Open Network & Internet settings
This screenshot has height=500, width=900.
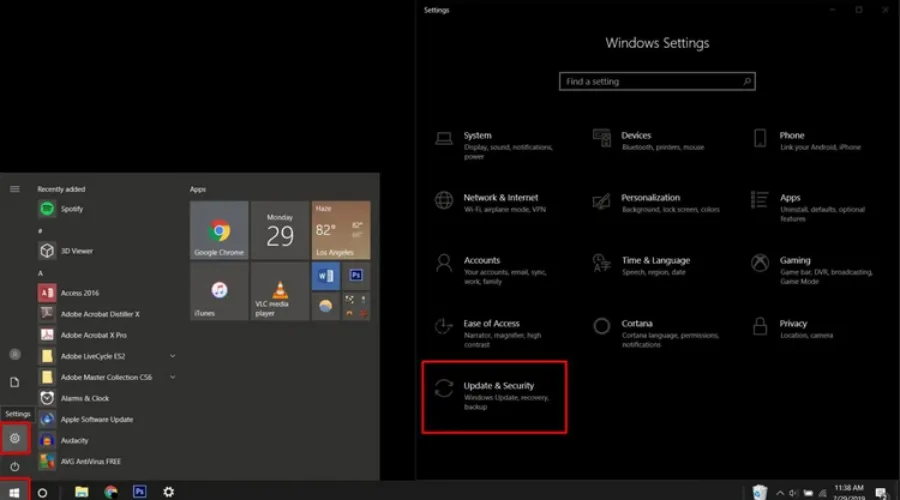[x=500, y=202]
